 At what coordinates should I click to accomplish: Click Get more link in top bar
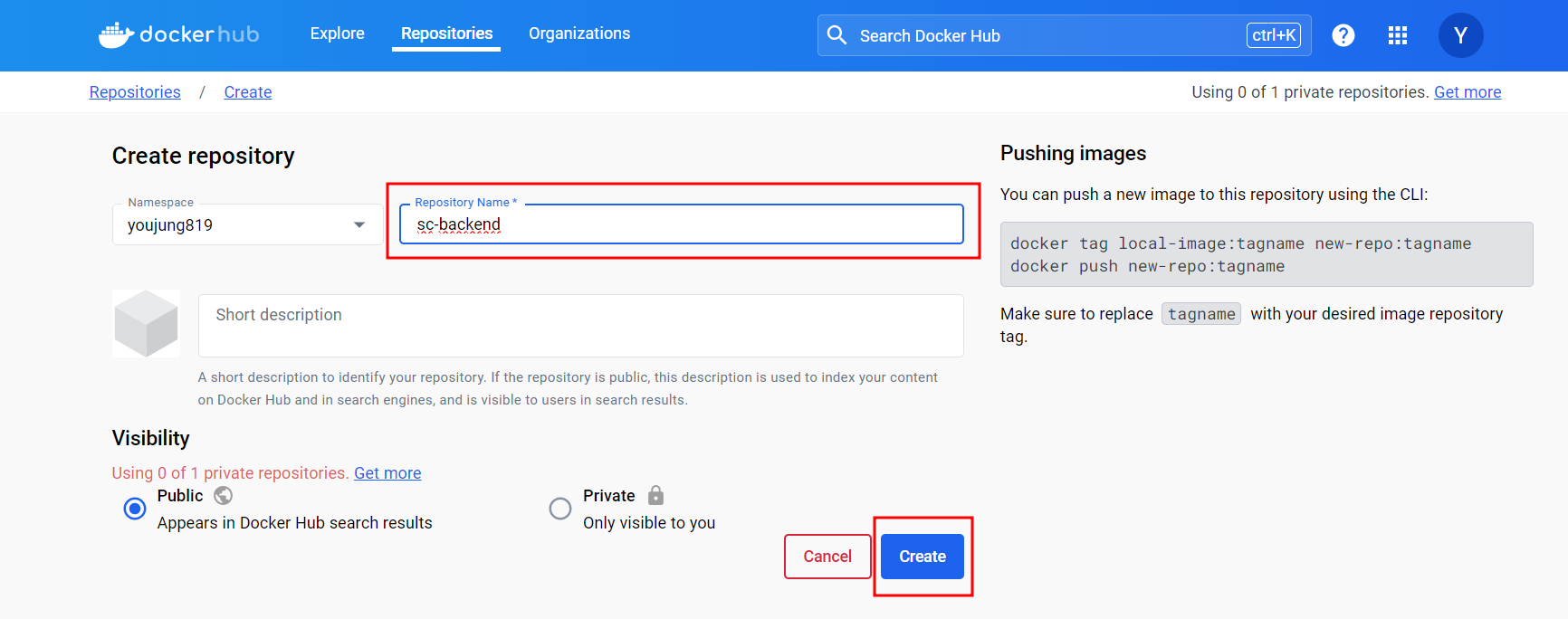1468,92
